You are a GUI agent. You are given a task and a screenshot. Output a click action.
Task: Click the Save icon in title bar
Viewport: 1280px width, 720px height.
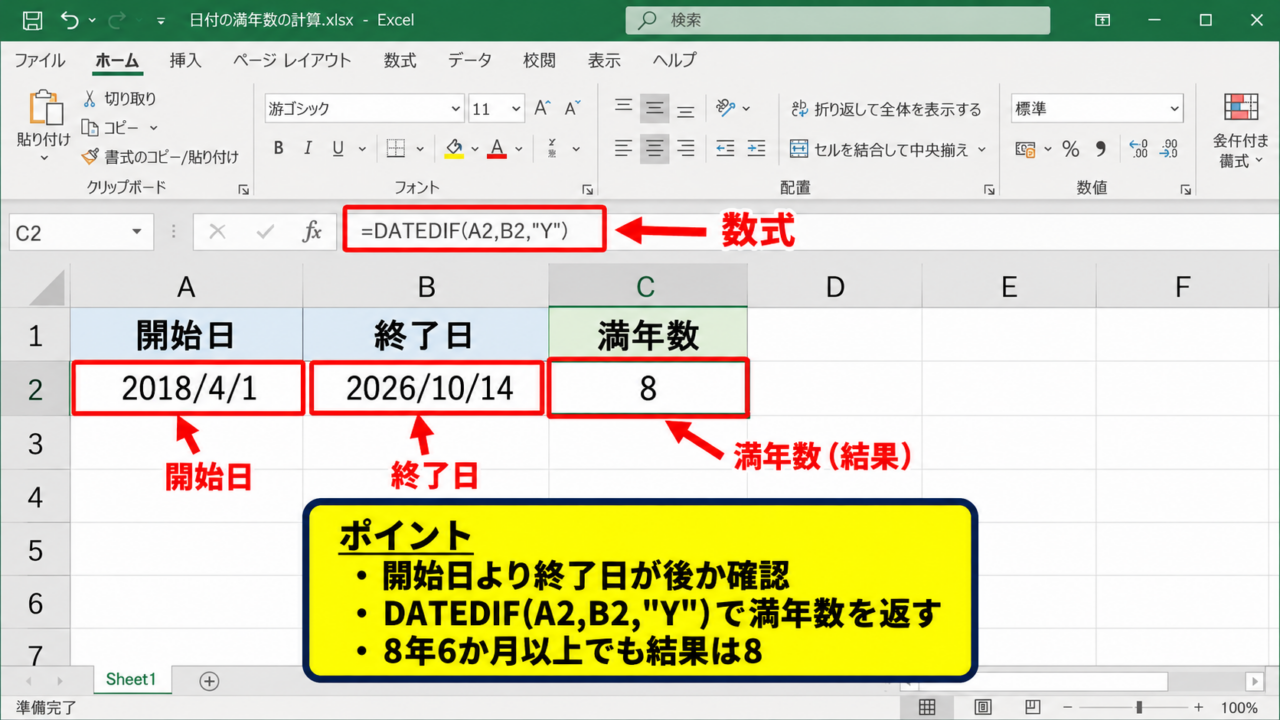tap(32, 20)
